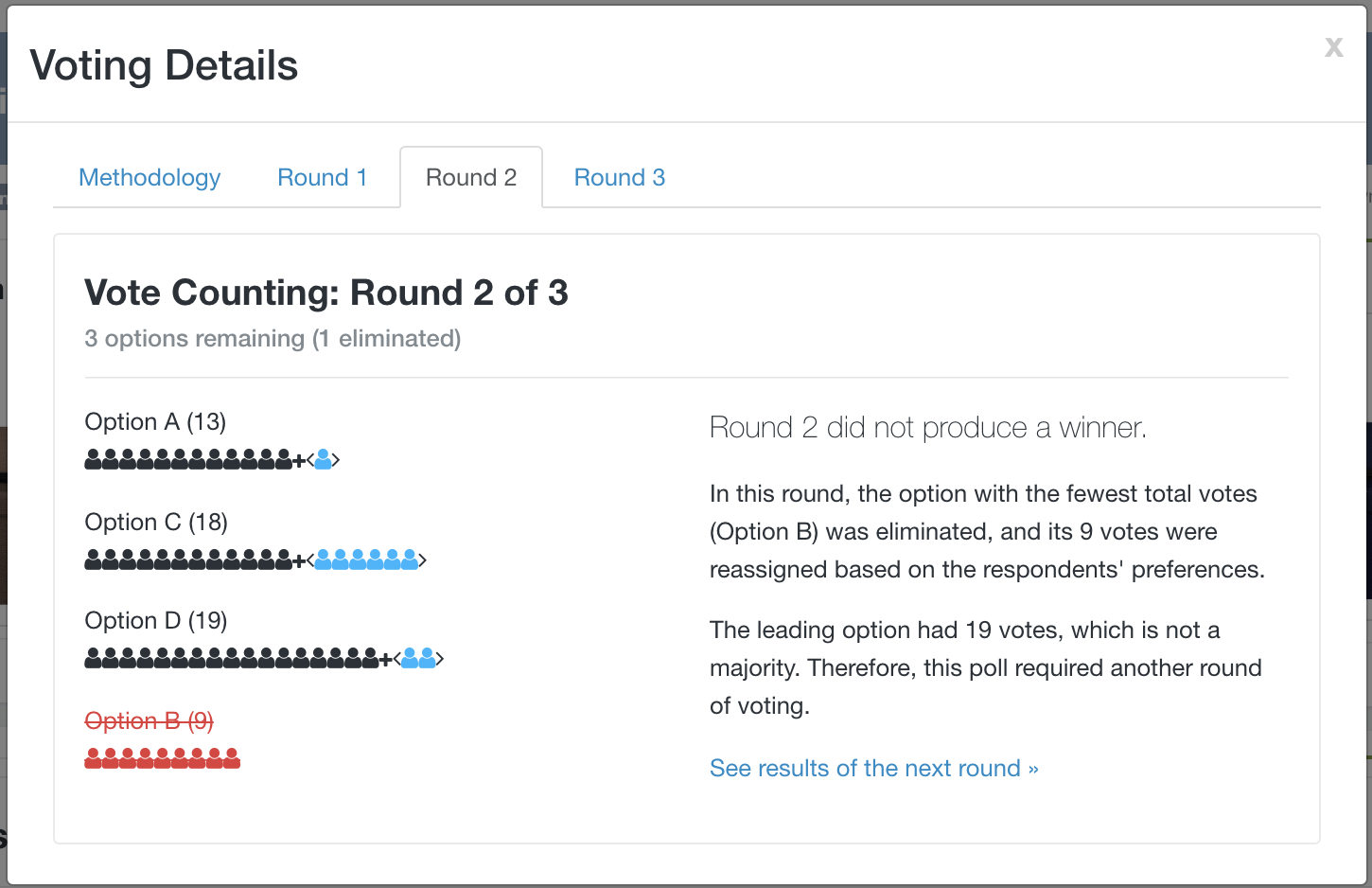Select the Option C (18) label

[x=156, y=523]
